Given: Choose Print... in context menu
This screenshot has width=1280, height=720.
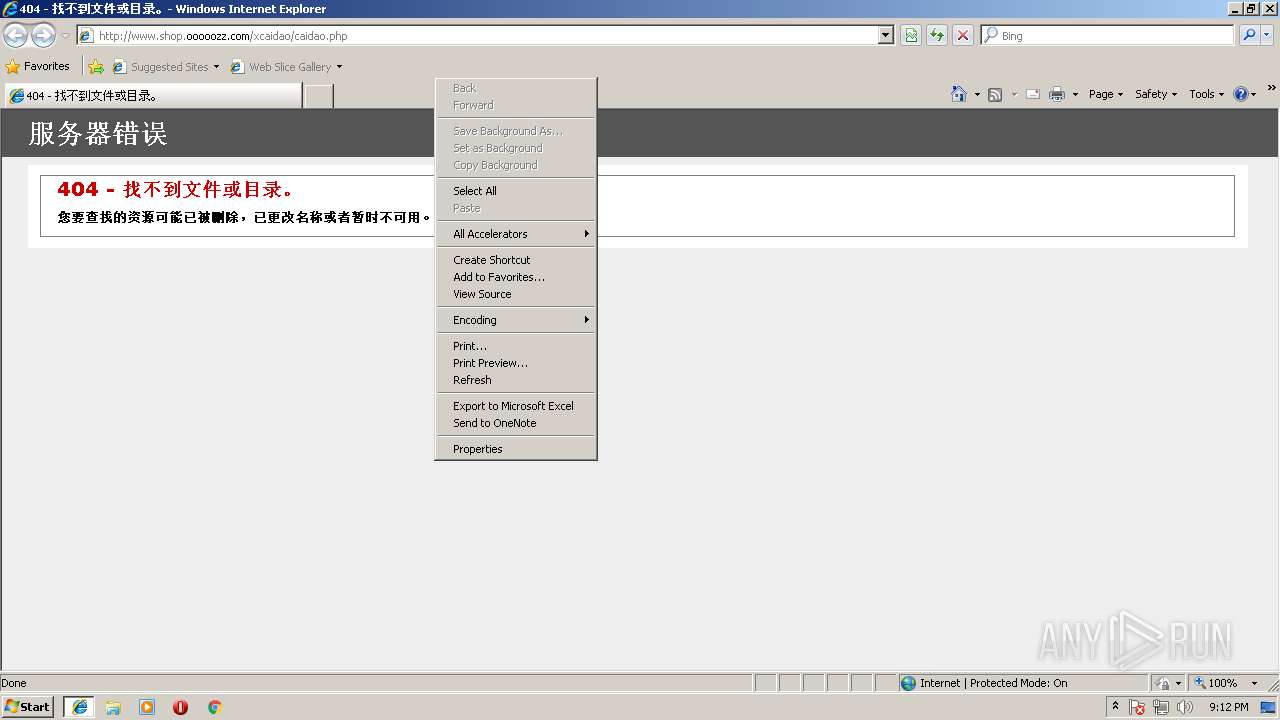Looking at the screenshot, I should pyautogui.click(x=516, y=346).
